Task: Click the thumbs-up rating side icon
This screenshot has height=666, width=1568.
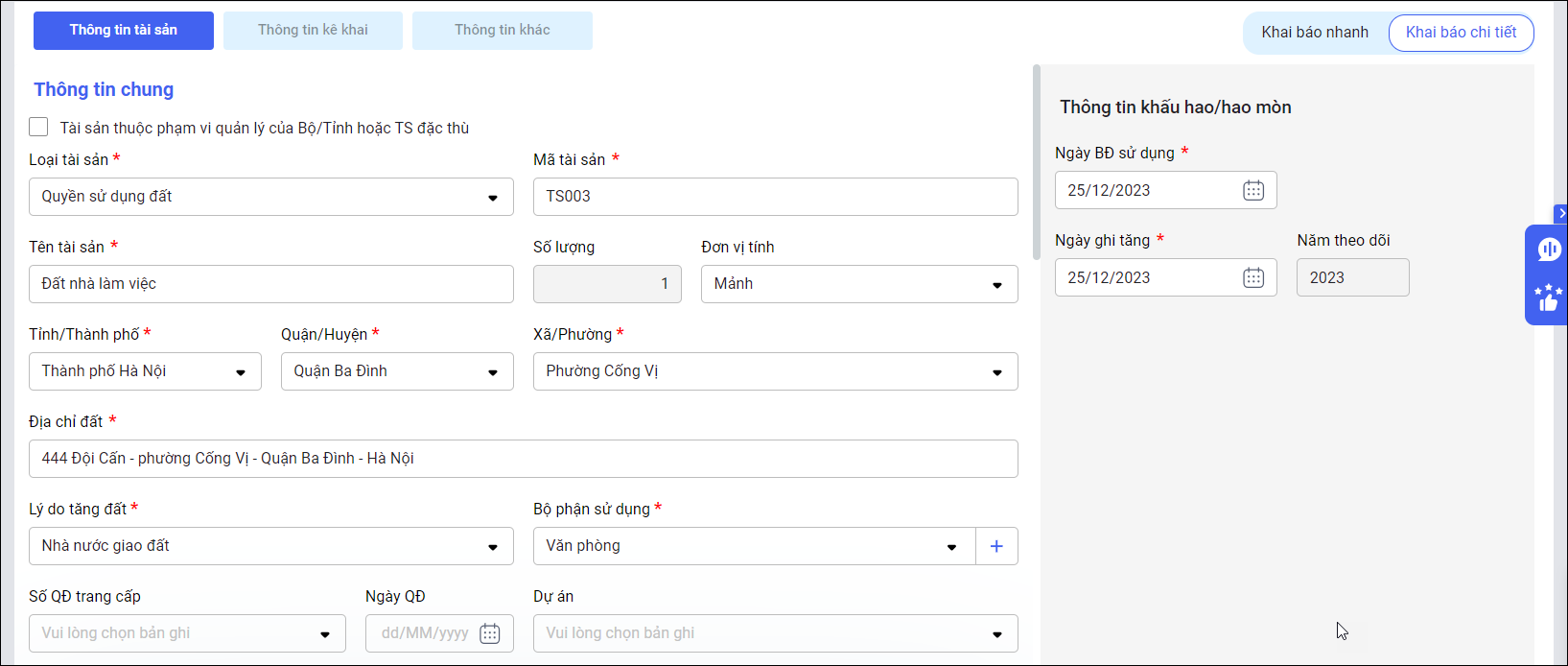Action: pos(1548,298)
